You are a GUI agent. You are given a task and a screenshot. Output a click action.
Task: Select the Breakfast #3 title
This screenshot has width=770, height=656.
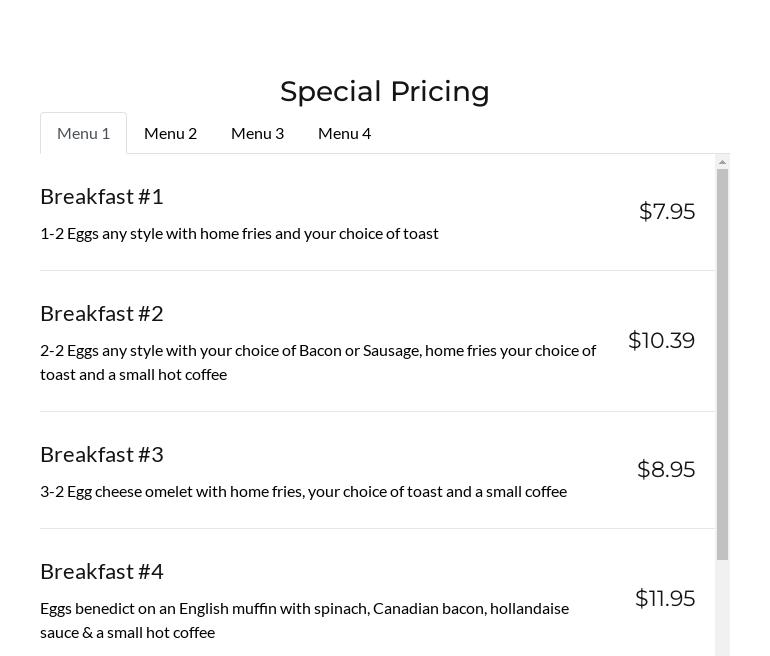click(x=101, y=455)
